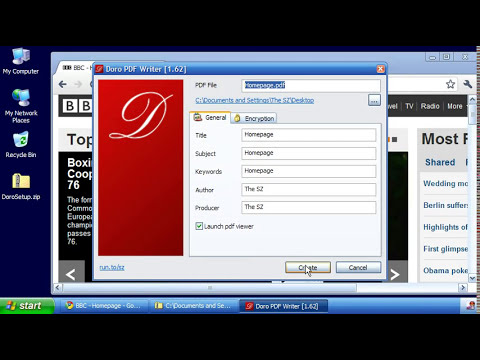480x360 pixels.
Task: Click the Doro PDF Writer taskbar item
Action: (x=283, y=306)
